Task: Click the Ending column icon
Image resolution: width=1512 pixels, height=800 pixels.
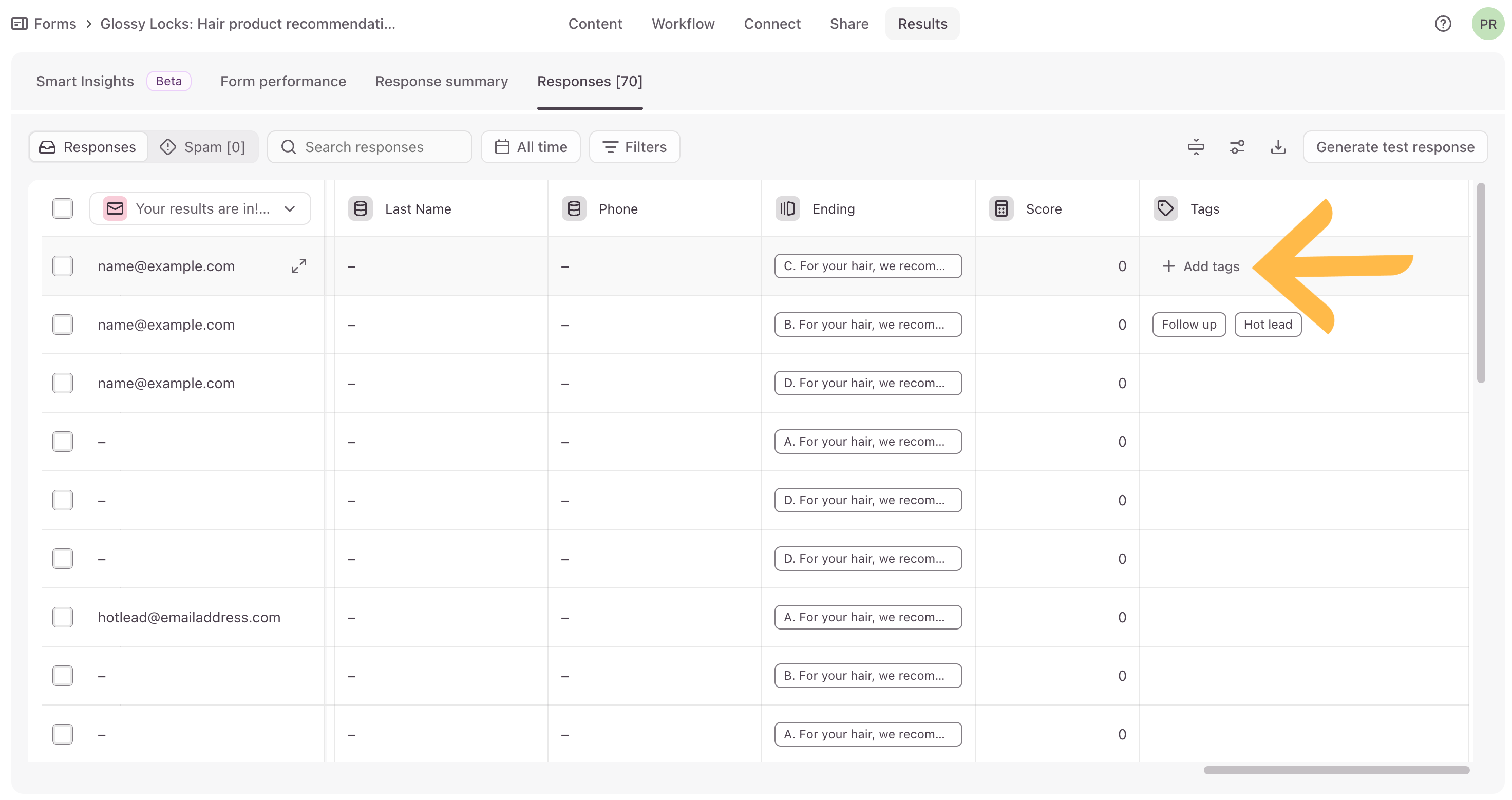Action: [788, 208]
